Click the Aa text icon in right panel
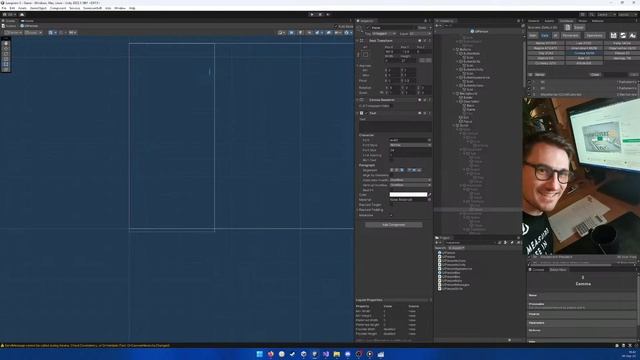The width and height of the screenshot is (640, 360). point(632,36)
